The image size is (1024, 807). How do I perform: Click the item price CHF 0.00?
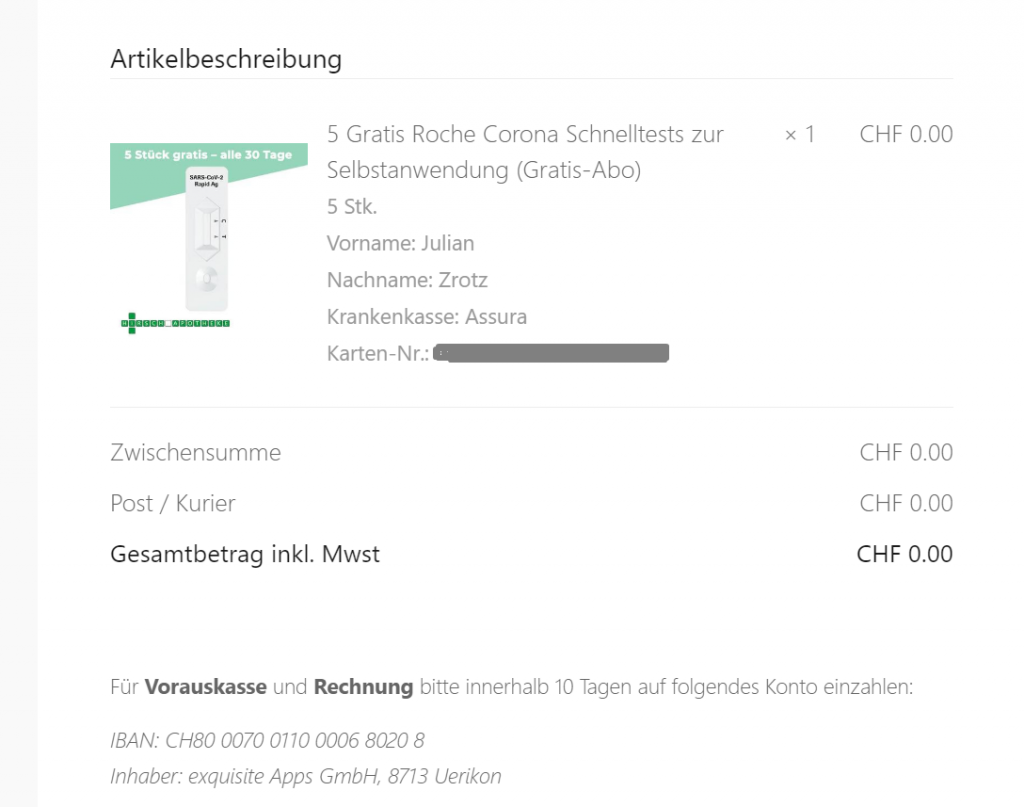click(906, 134)
